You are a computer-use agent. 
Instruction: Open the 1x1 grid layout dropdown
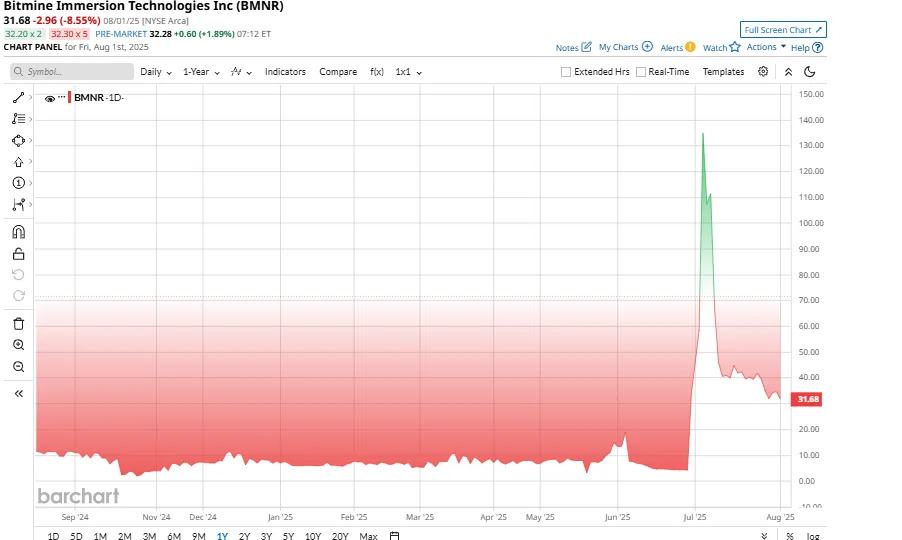[x=408, y=72]
